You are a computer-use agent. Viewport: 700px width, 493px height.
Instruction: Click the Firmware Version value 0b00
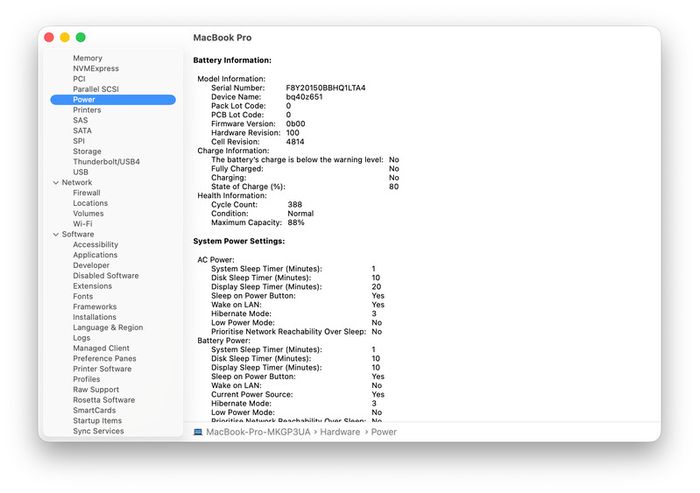[296, 124]
